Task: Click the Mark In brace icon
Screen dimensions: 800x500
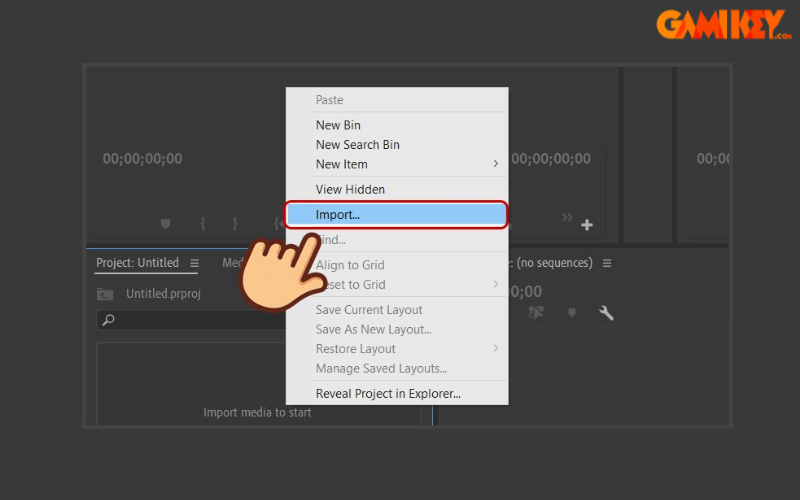Action: [x=203, y=223]
